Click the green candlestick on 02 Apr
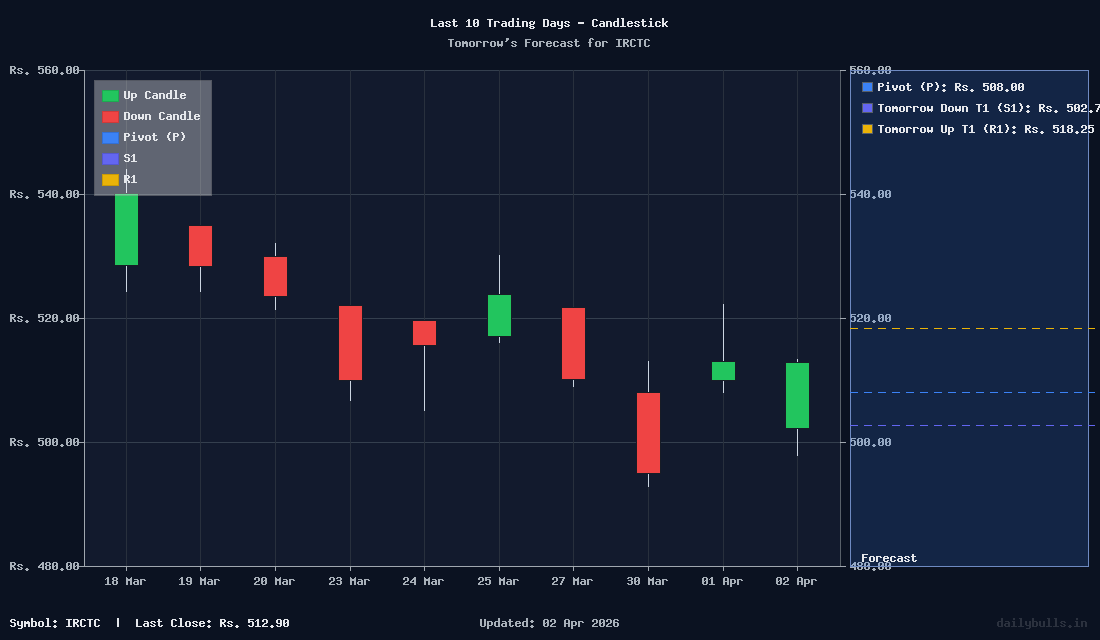Viewport: 1100px width, 640px height. tap(796, 395)
